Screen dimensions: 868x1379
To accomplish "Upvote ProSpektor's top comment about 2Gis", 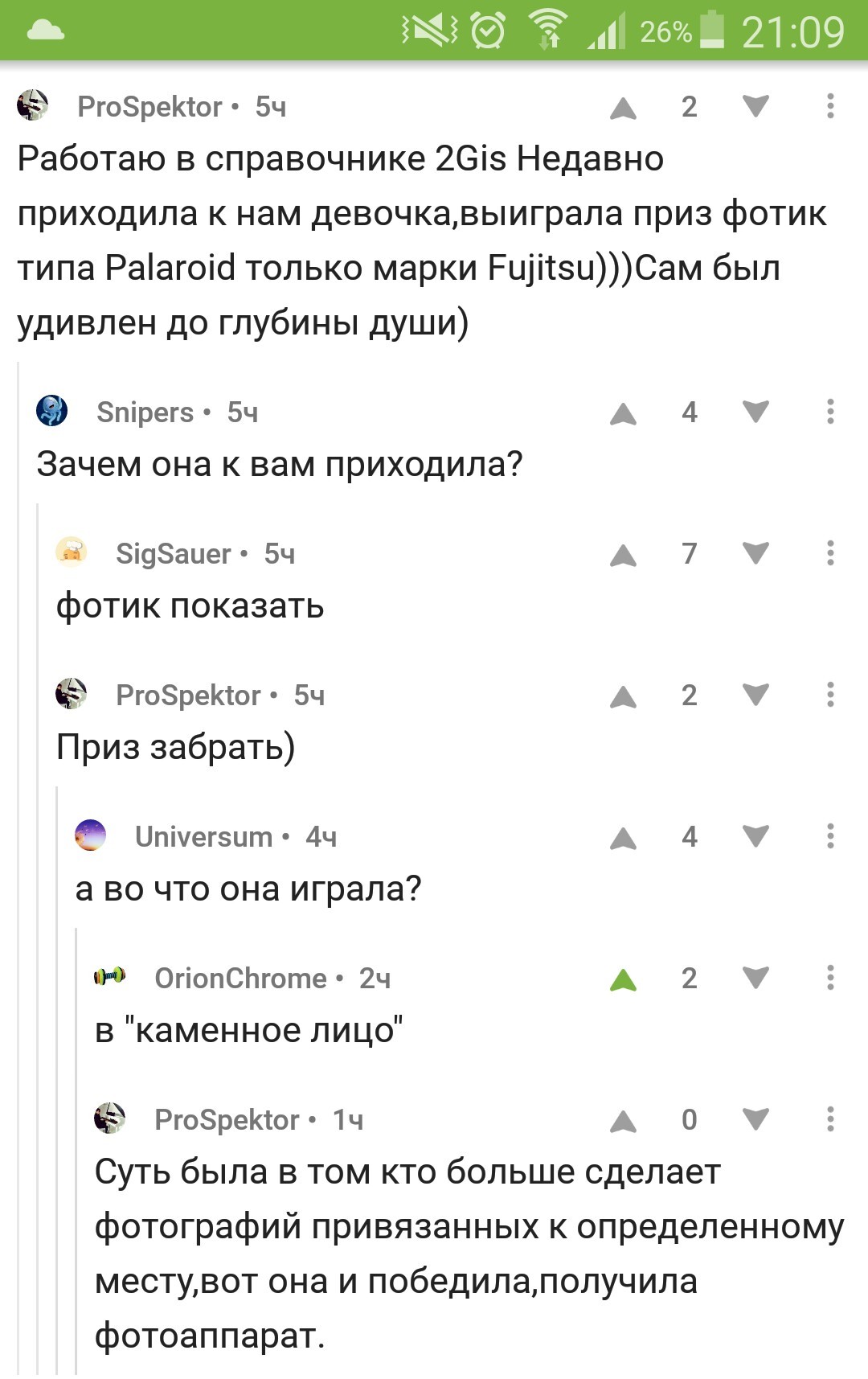I will [x=623, y=109].
